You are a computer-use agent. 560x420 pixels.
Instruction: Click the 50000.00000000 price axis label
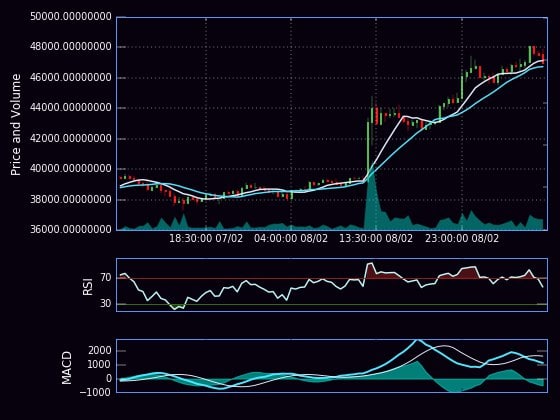pos(70,17)
